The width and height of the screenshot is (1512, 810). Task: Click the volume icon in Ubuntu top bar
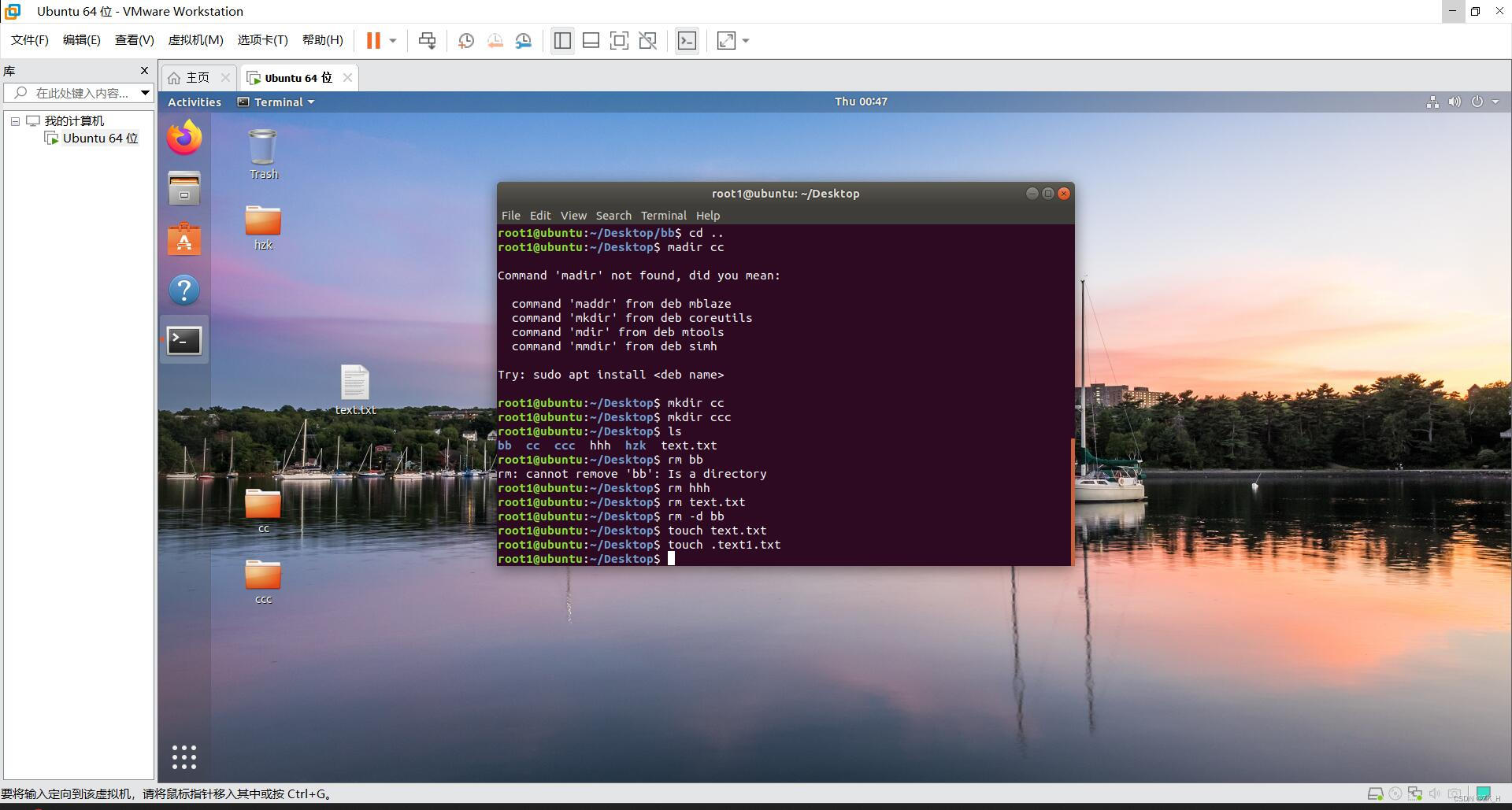click(x=1455, y=102)
